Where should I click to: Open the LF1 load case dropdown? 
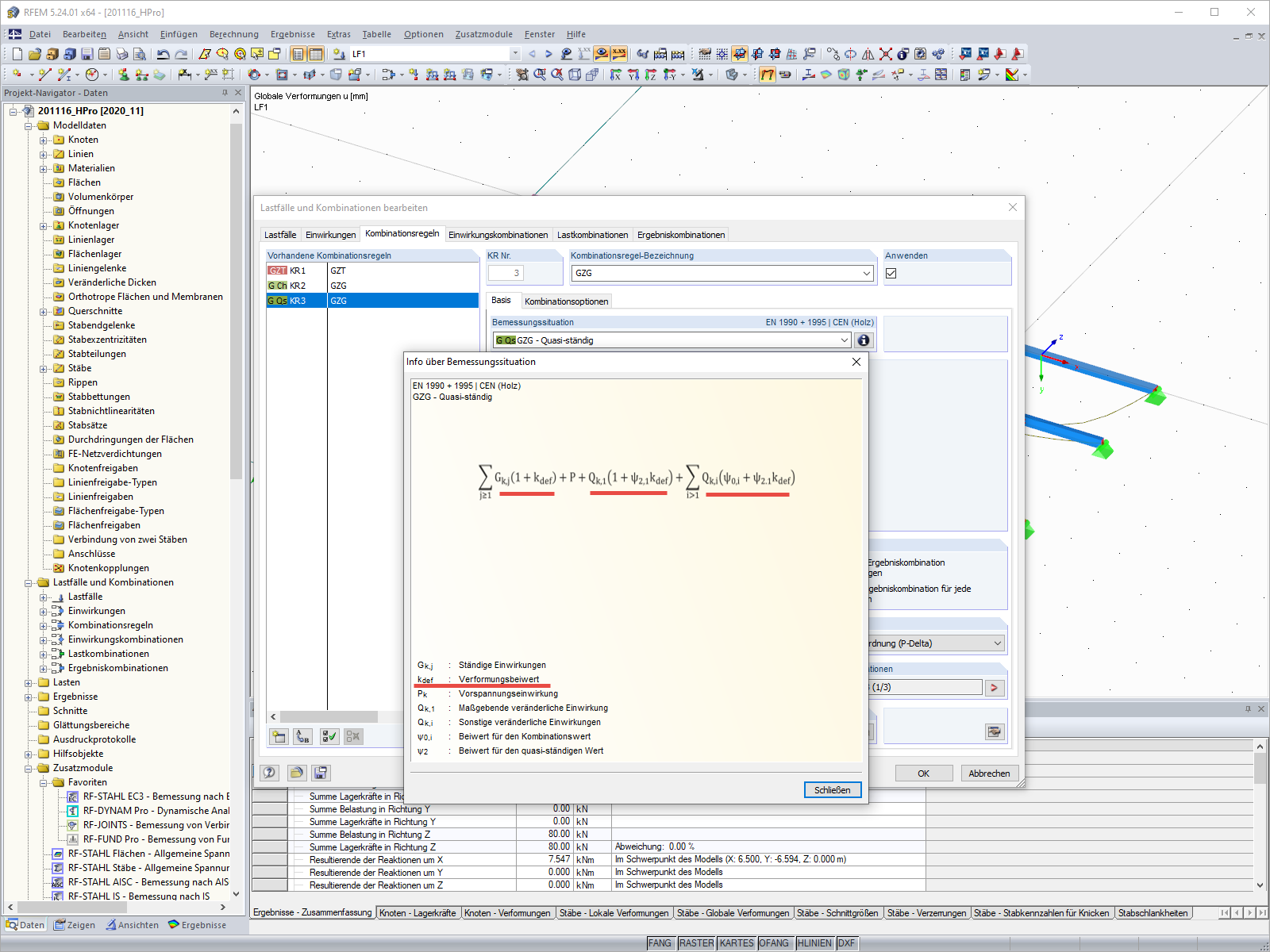pos(515,54)
